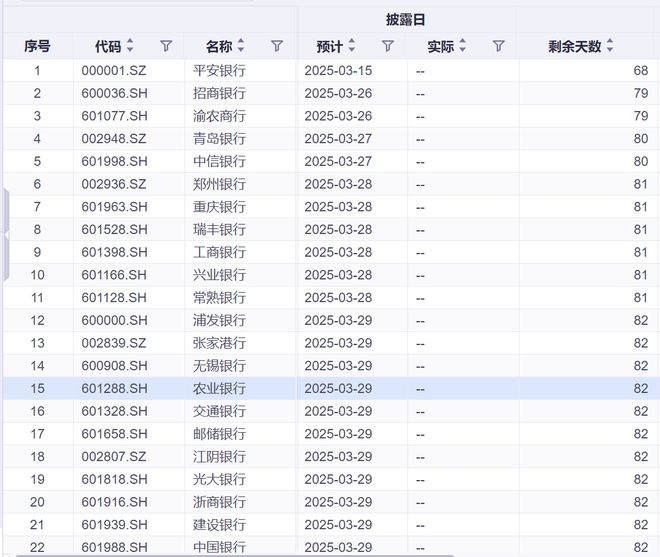This screenshot has width=660, height=557.
Task: Select the 浦发银行 name cell
Action: pos(219,320)
